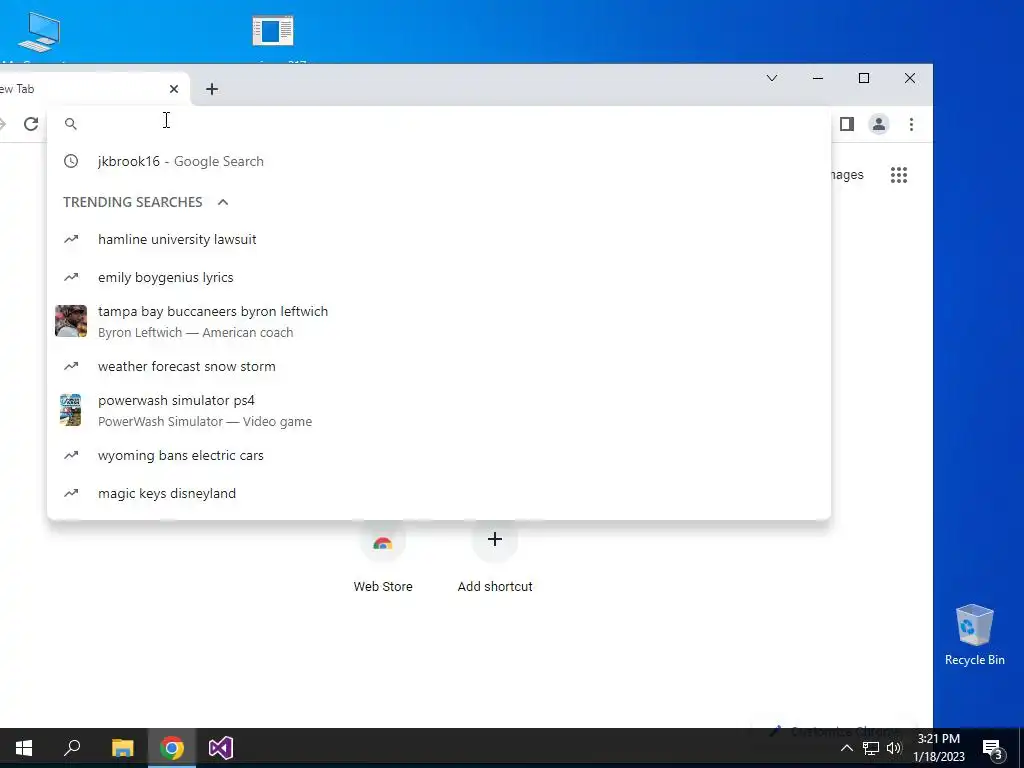
Task: Open a new tab with plus button
Action: click(x=212, y=89)
